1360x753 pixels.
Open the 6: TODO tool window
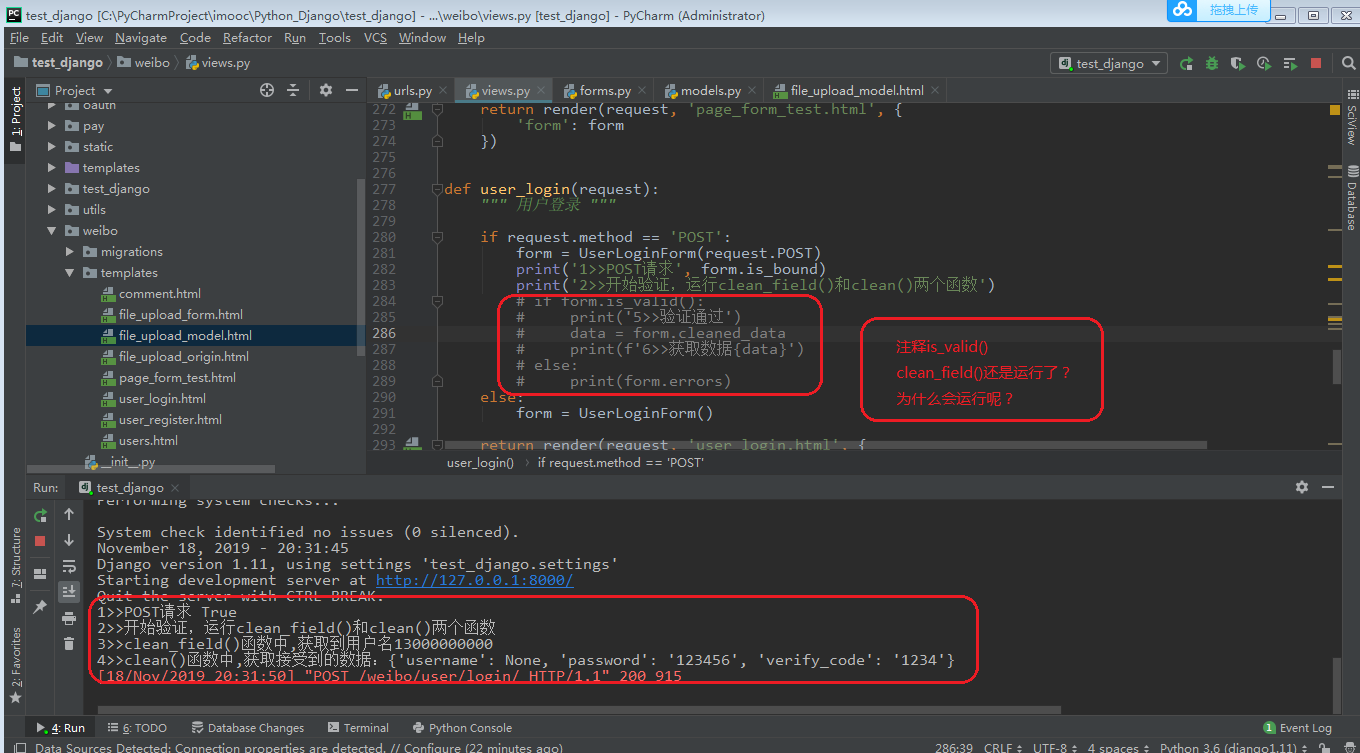136,728
